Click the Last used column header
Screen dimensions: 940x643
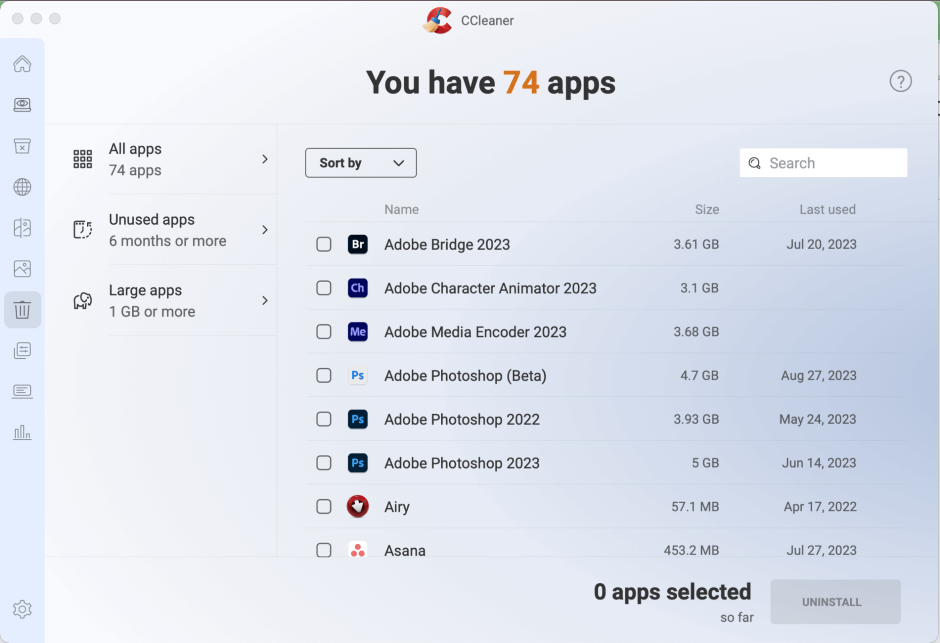pos(827,210)
